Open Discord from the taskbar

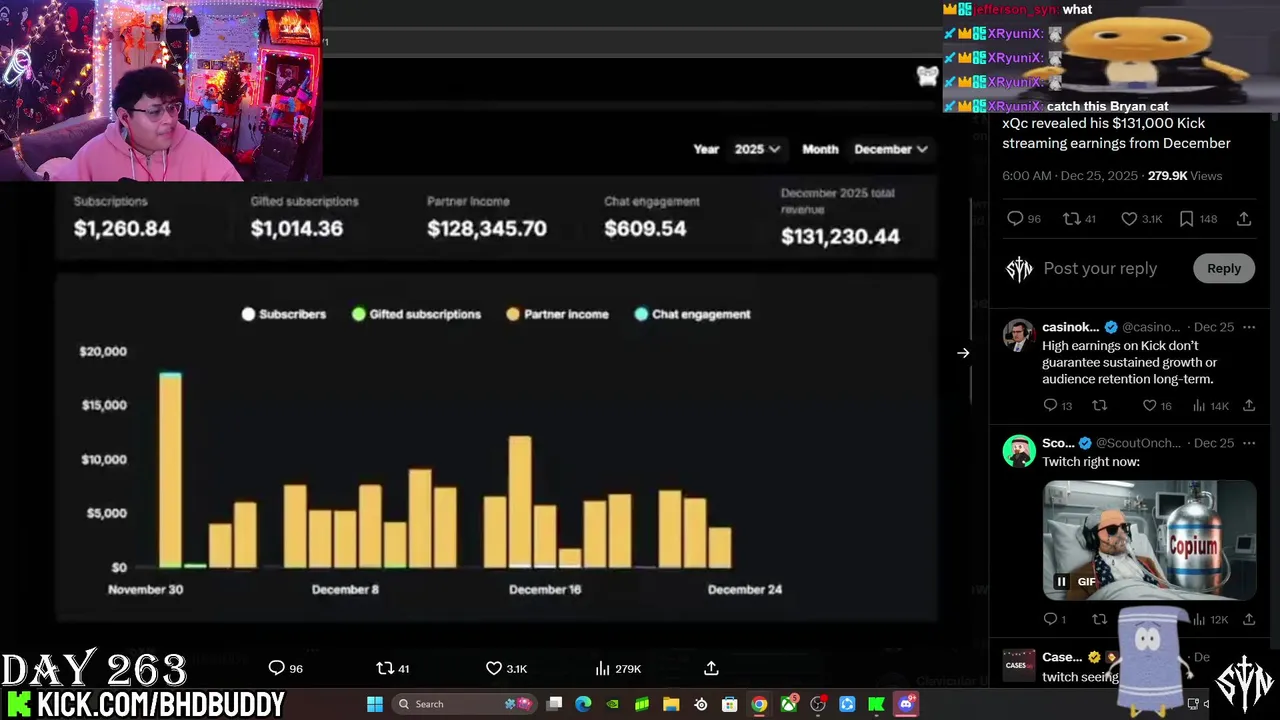(906, 704)
